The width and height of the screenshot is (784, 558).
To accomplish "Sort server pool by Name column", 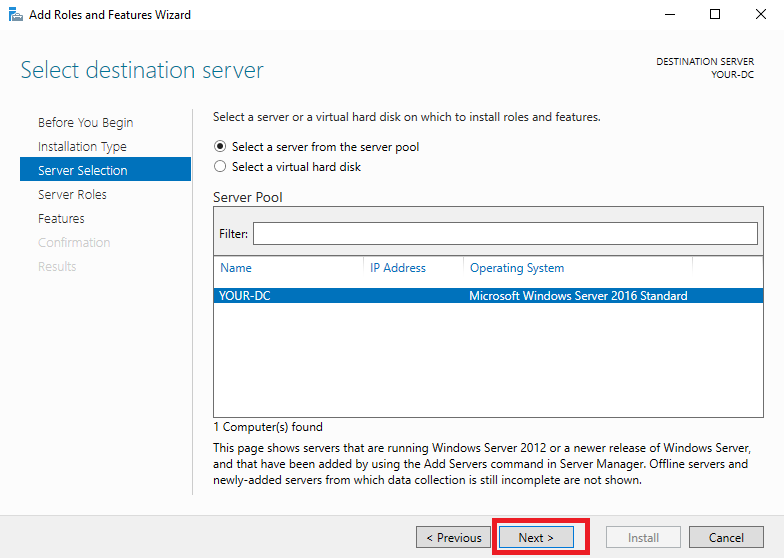I will (288, 268).
